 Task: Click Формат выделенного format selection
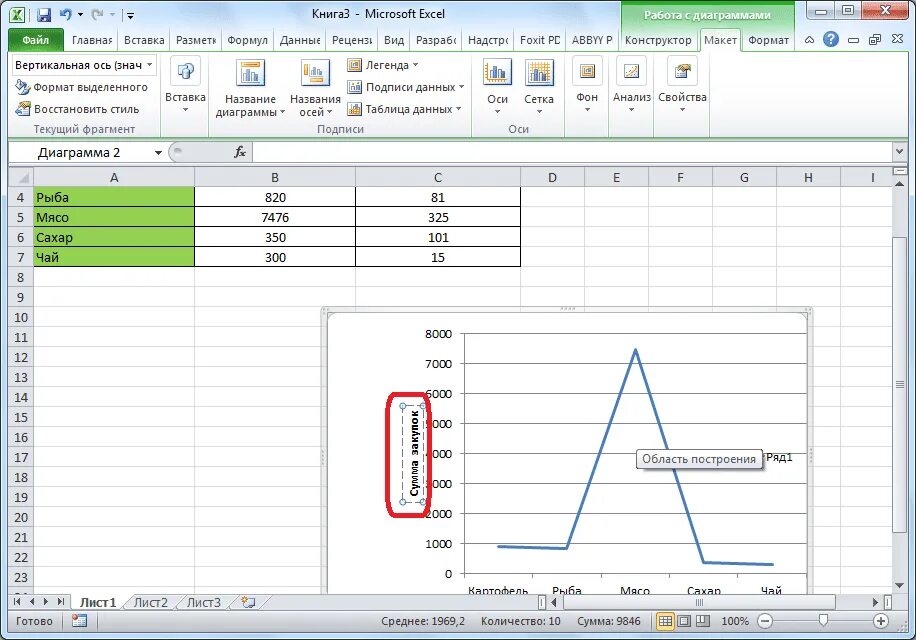coord(81,87)
